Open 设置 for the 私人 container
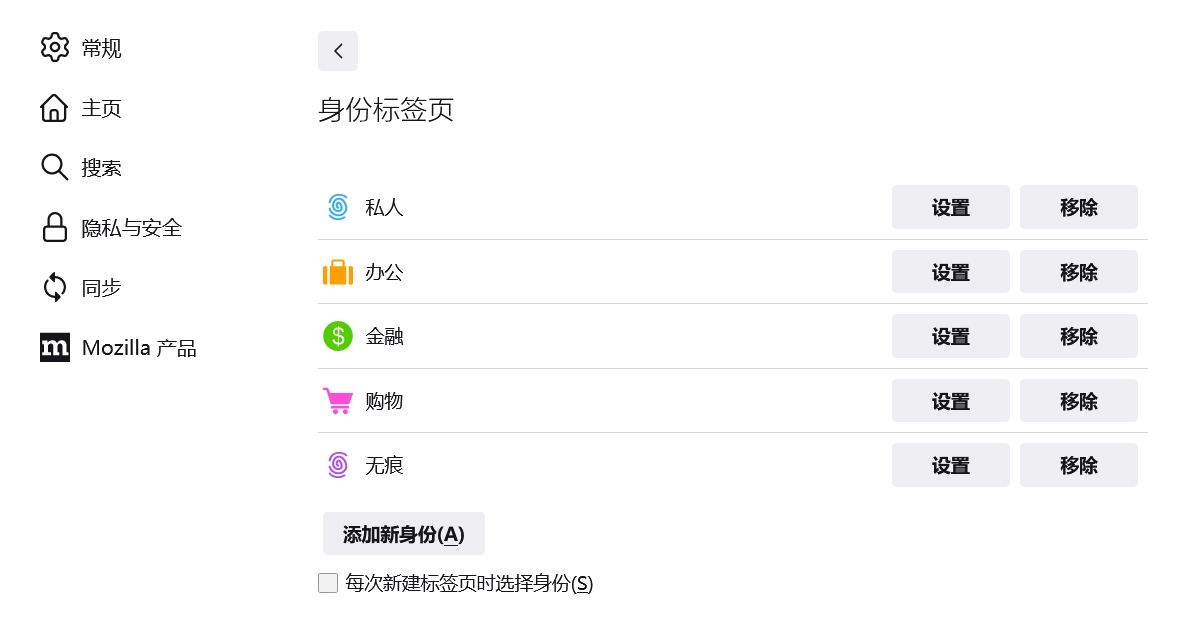 [x=950, y=207]
